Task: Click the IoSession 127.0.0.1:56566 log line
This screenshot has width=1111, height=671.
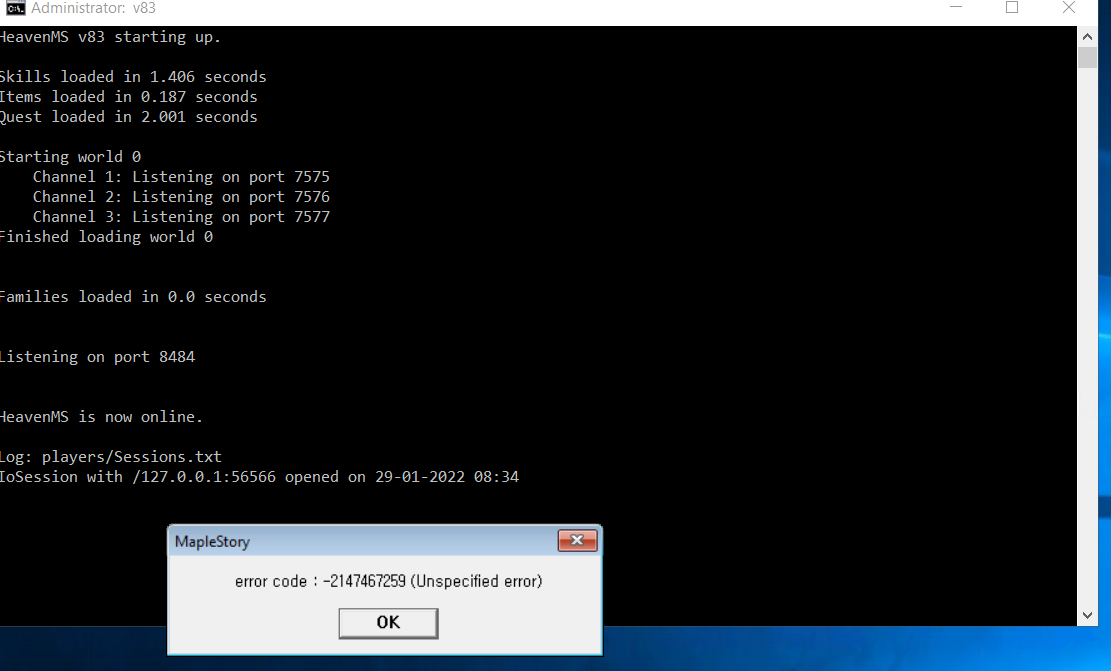Action: point(259,477)
